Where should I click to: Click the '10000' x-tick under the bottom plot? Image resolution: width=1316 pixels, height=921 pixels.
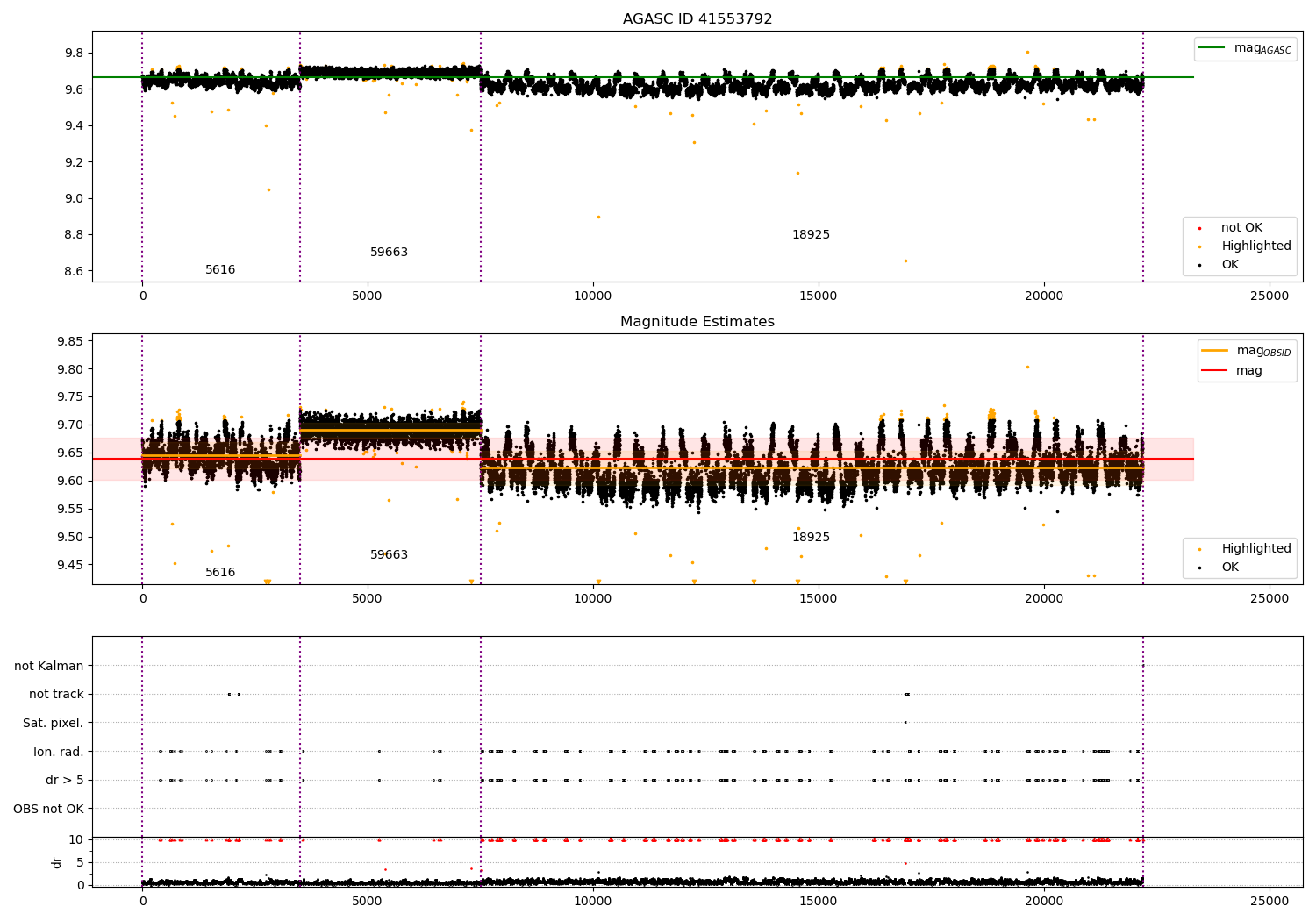pyautogui.click(x=593, y=902)
